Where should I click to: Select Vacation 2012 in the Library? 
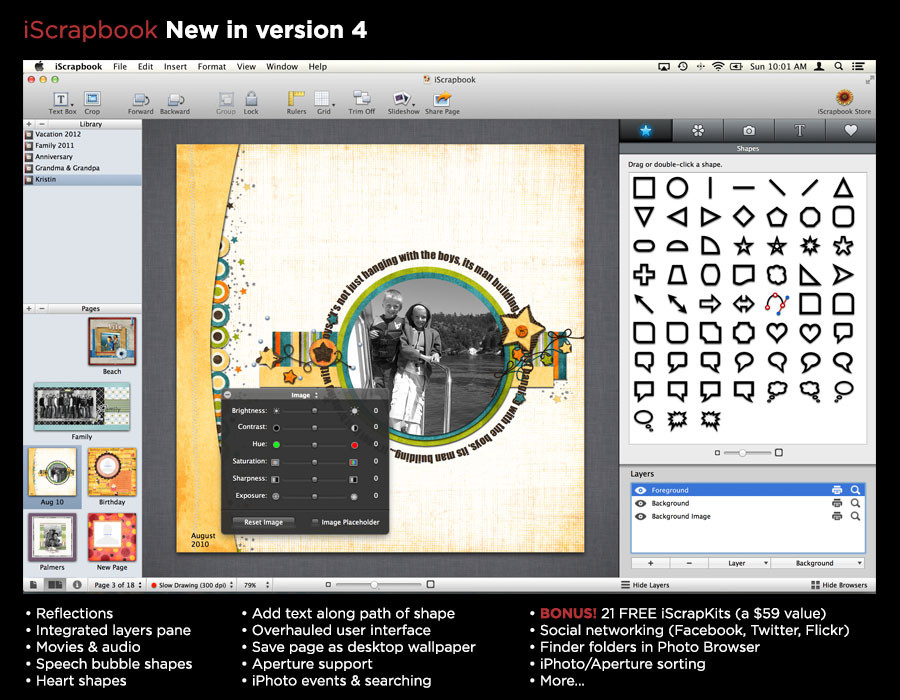tap(83, 134)
